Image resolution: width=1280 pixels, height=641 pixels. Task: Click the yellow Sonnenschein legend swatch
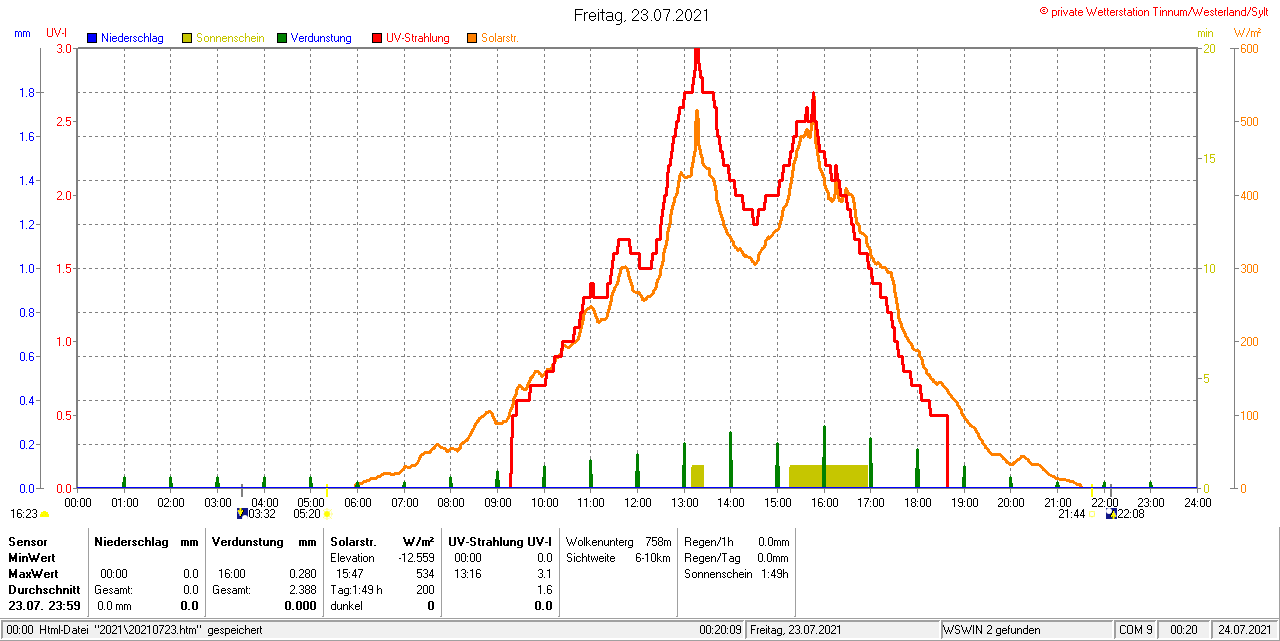pos(187,38)
